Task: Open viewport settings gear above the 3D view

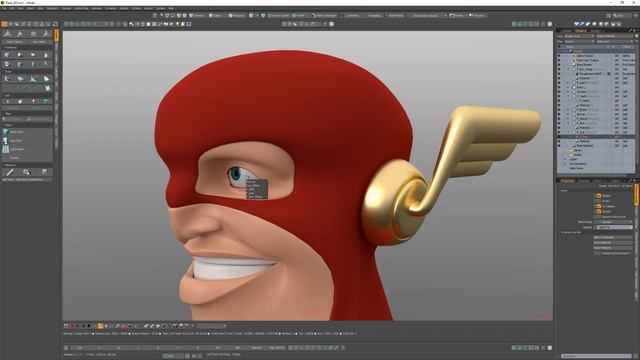Action: [x=331, y=24]
